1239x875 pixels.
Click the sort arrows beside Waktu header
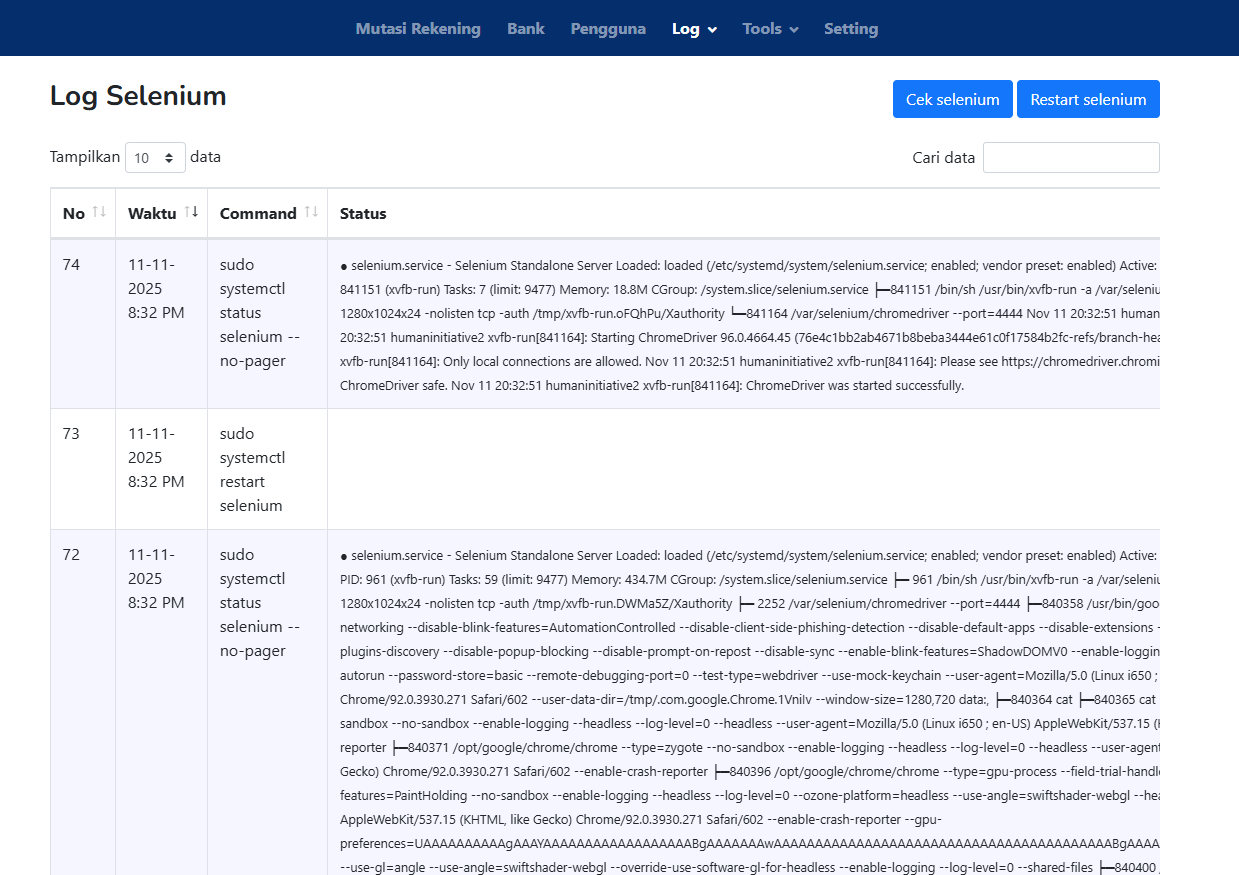(x=191, y=212)
